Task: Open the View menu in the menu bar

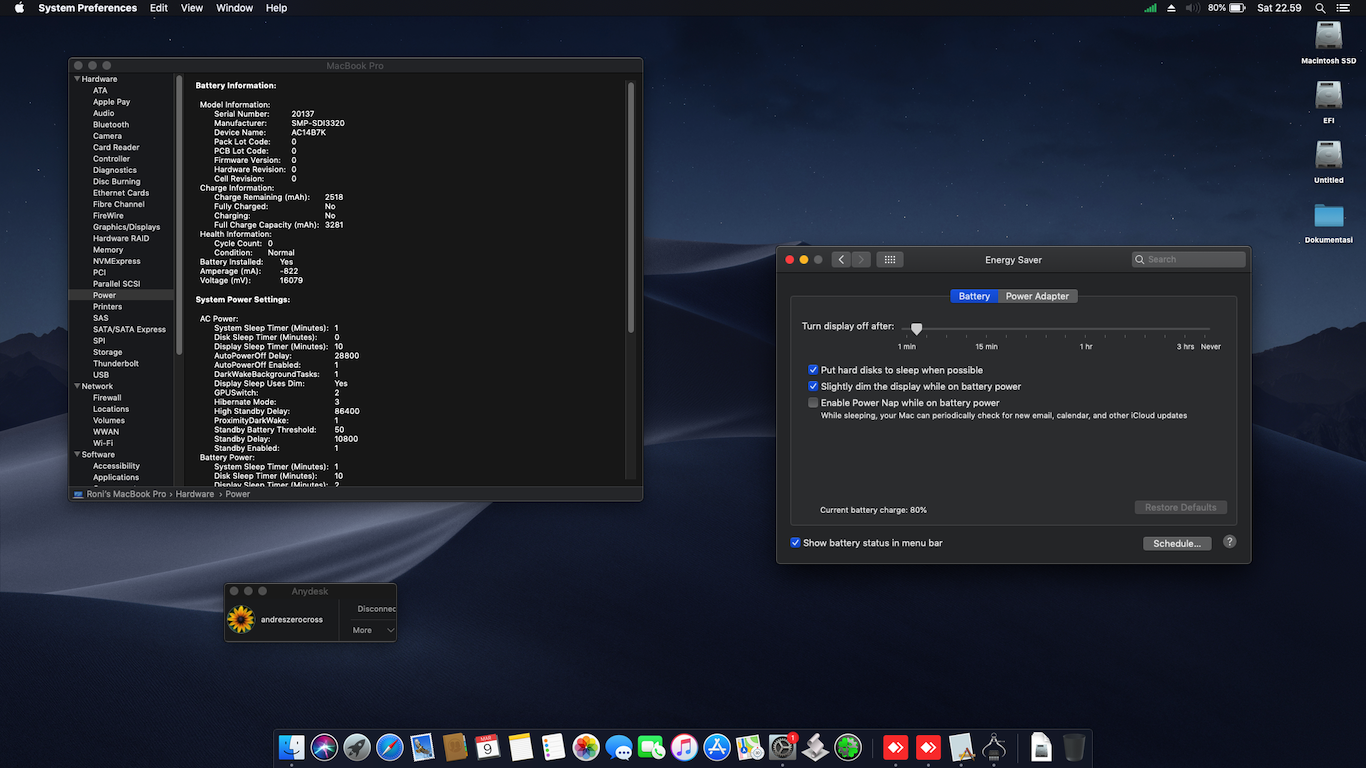Action: 192,8
